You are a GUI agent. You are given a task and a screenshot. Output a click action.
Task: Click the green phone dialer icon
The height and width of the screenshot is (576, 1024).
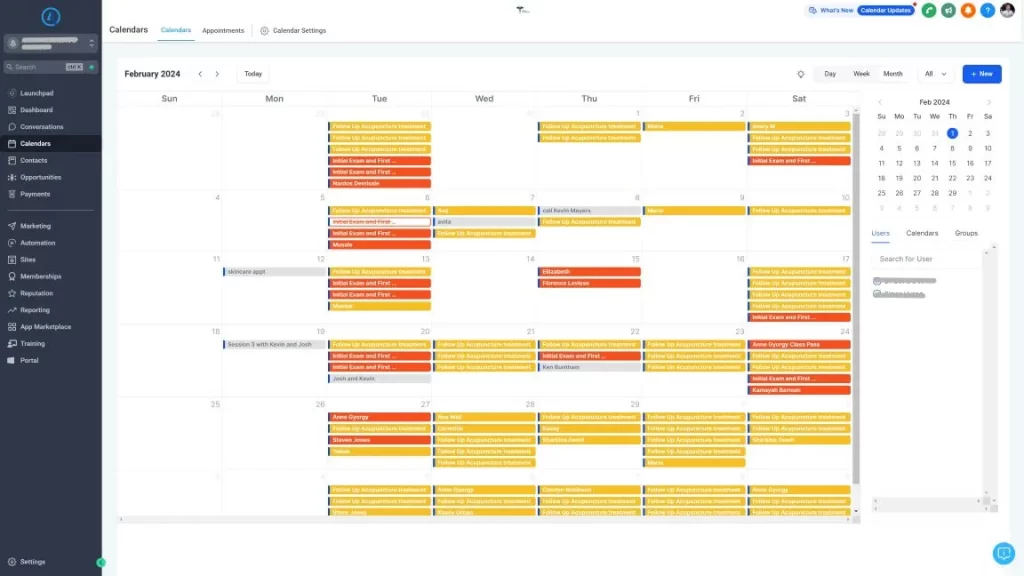pyautogui.click(x=929, y=10)
